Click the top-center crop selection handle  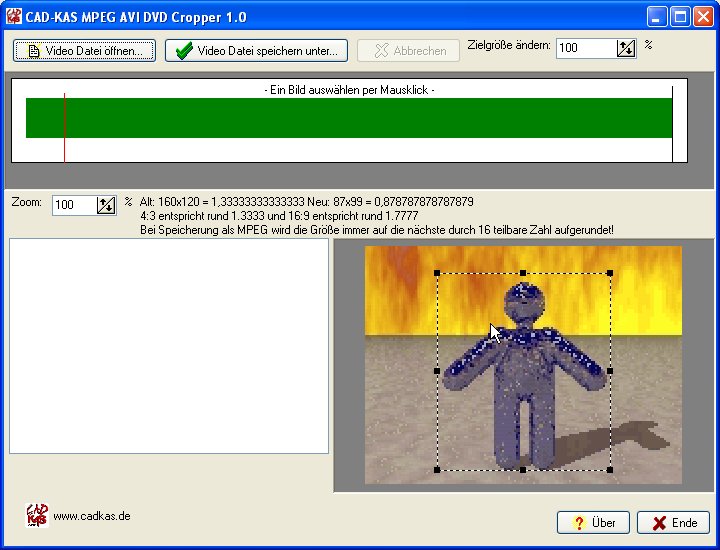coord(523,273)
